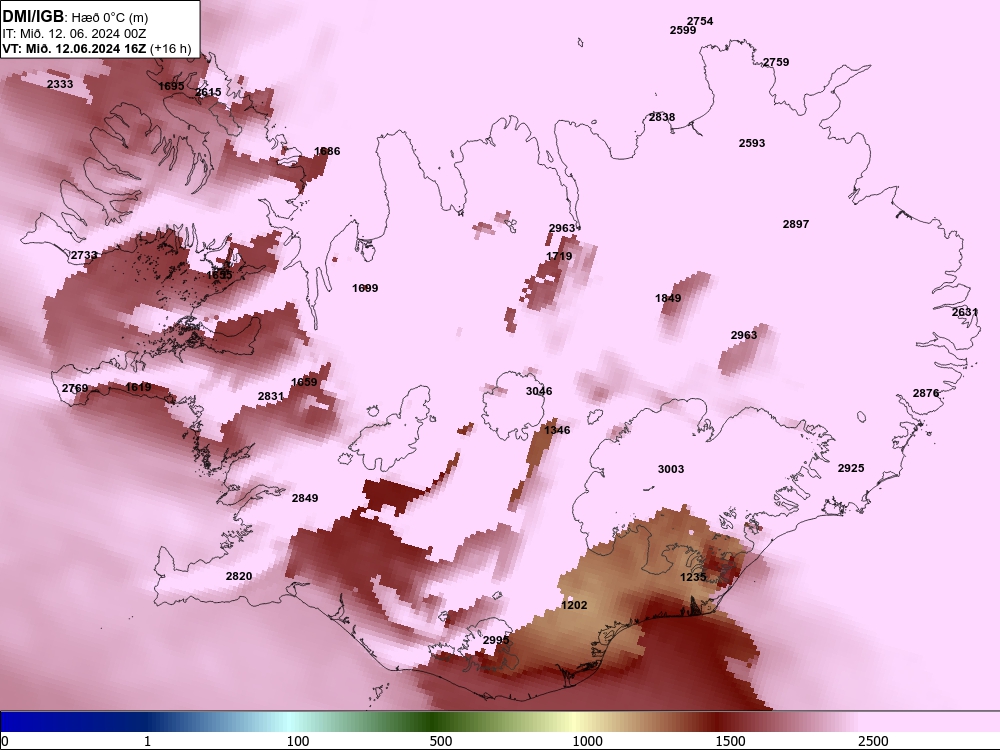
Task: Click the 500 tick on the color scale
Action: tap(441, 741)
